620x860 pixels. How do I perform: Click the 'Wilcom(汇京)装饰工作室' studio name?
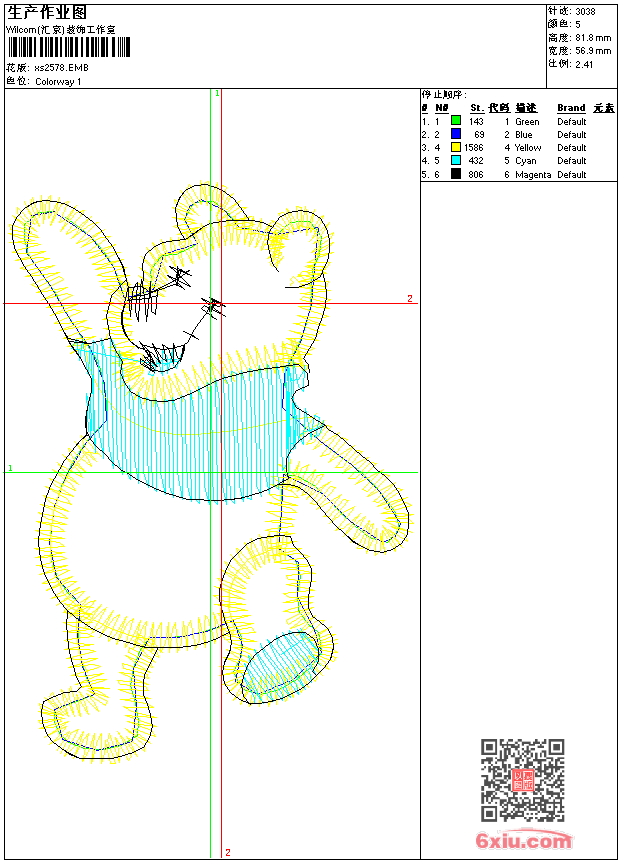[x=60, y=30]
